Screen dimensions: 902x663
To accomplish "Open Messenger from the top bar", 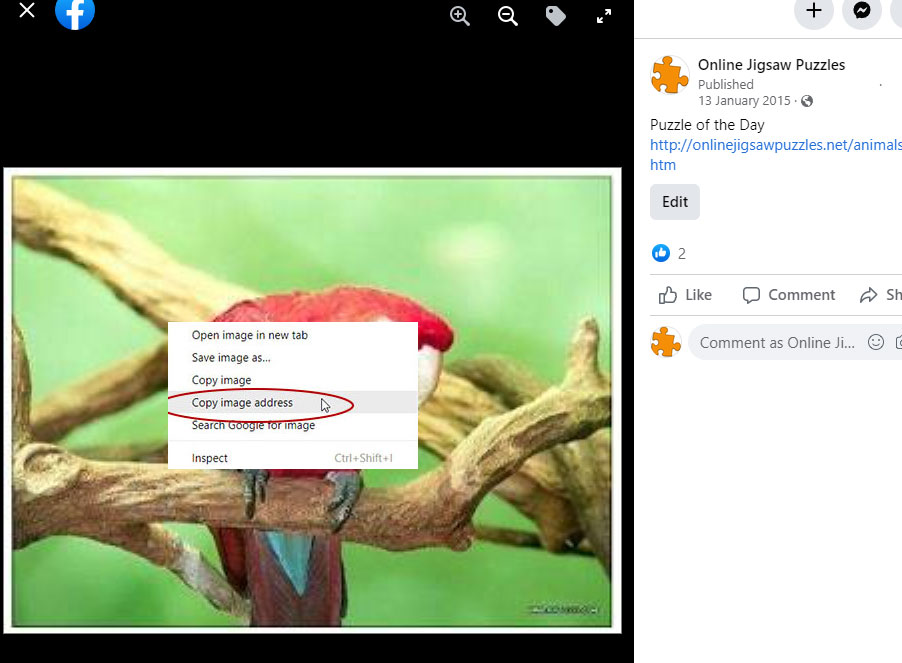I will (x=861, y=13).
